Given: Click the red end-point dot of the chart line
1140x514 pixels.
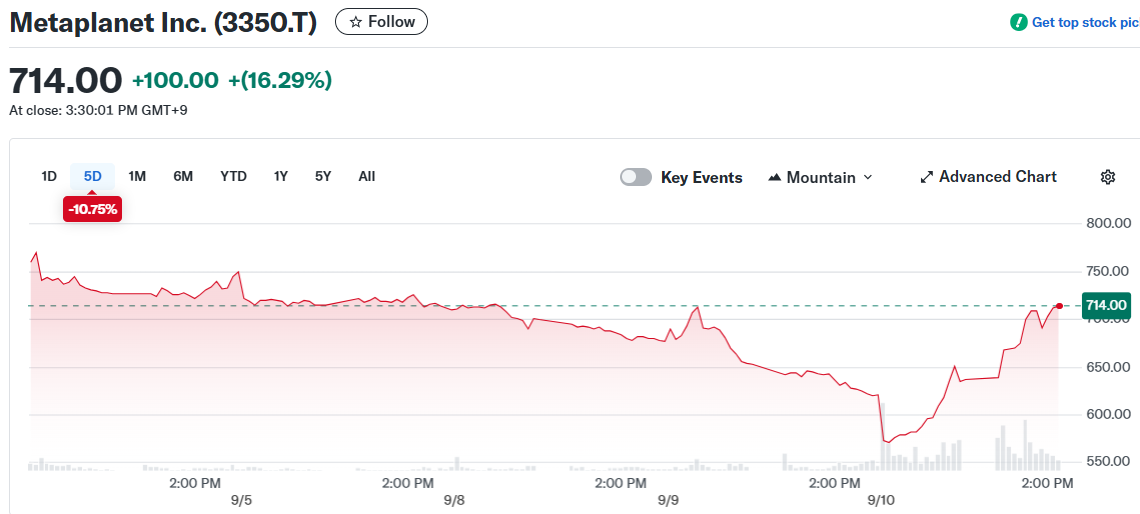Looking at the screenshot, I should [1059, 306].
